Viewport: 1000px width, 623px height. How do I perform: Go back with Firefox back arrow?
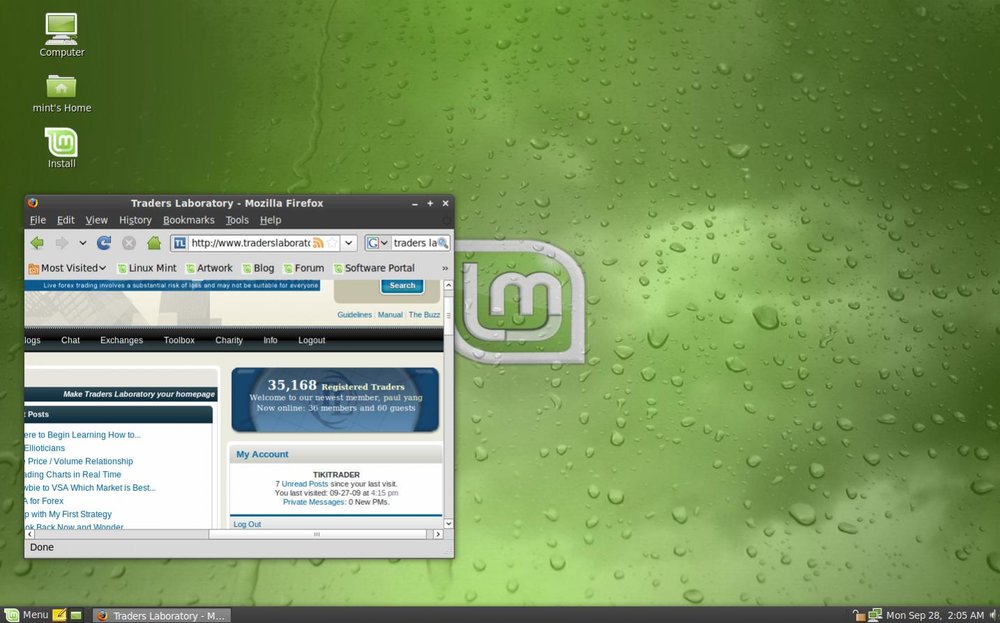tap(37, 243)
